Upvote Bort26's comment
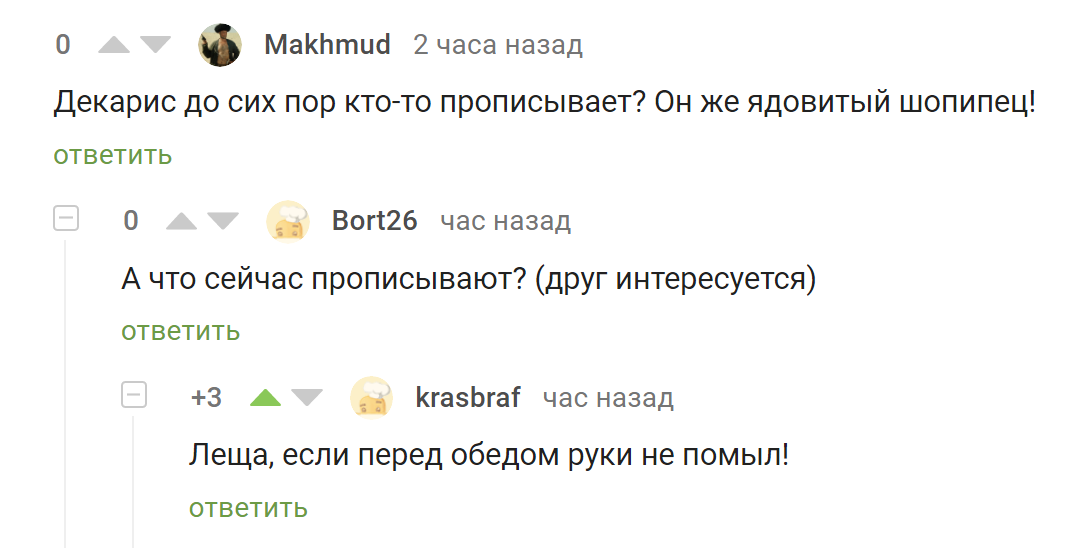The height and width of the screenshot is (548, 1081). click(x=182, y=221)
